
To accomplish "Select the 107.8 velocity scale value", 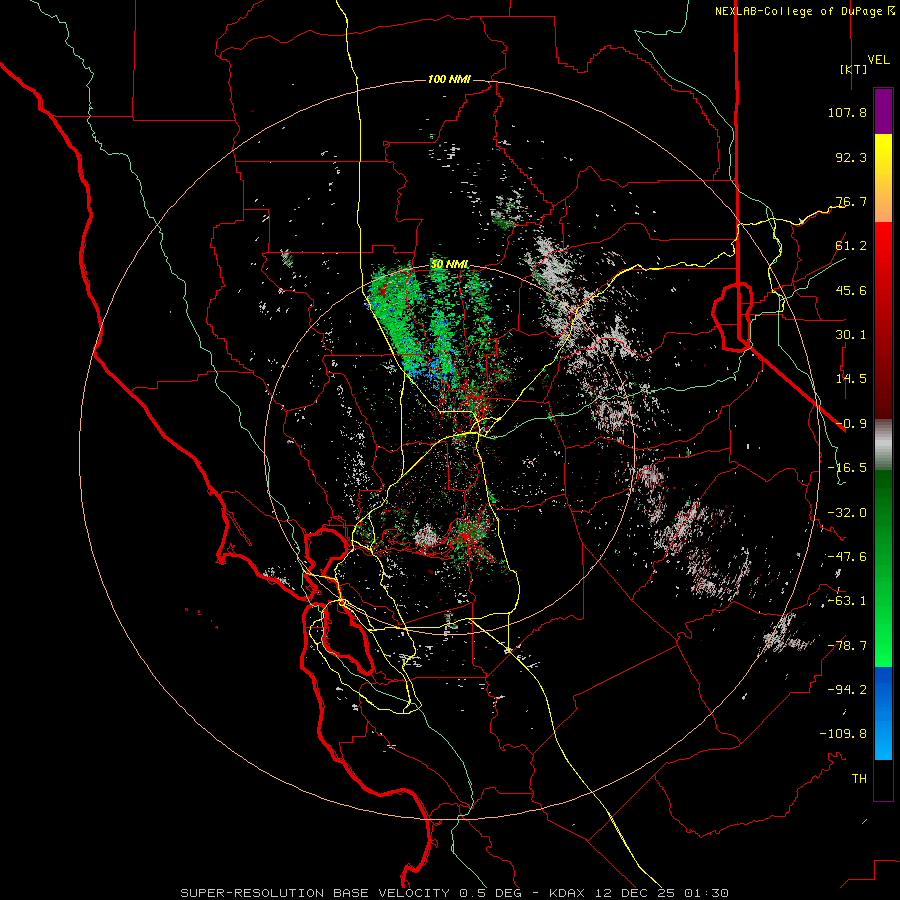I will [x=847, y=112].
